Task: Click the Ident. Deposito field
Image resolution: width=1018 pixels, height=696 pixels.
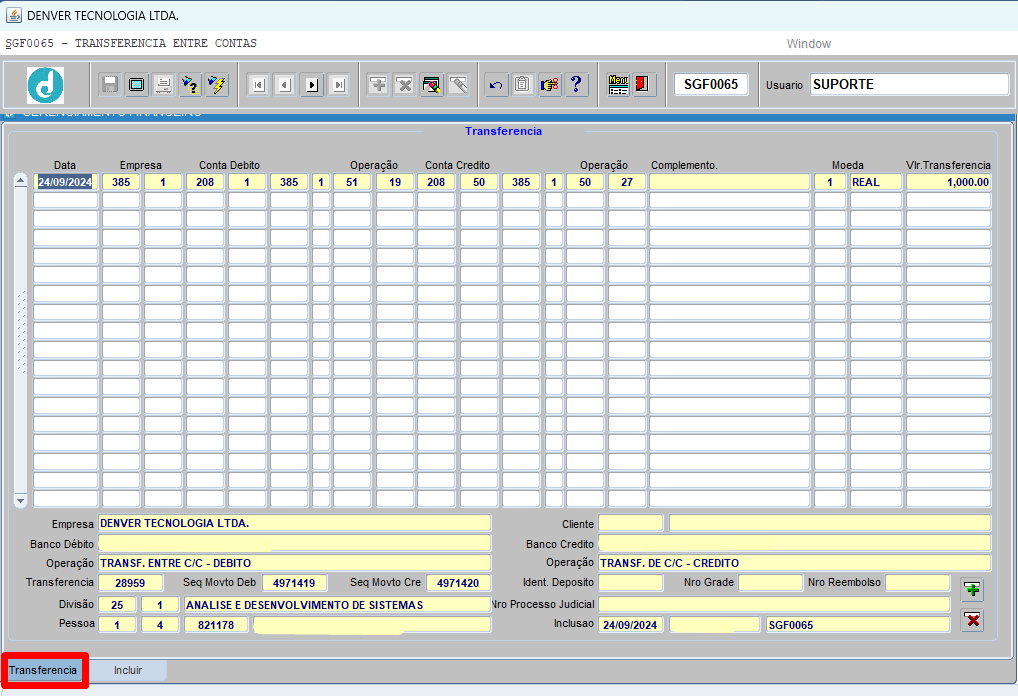Action: click(630, 583)
